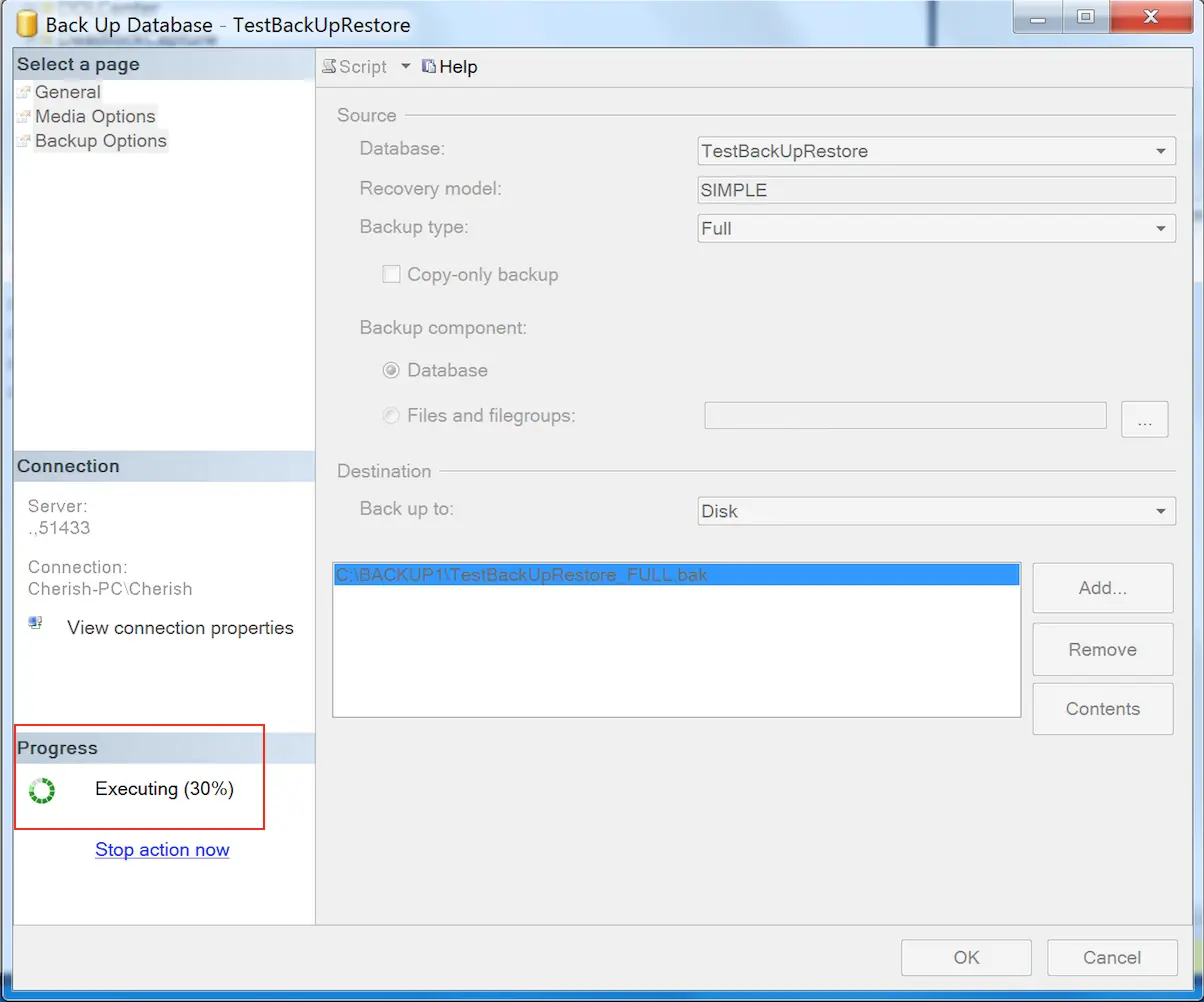Open the General page
The image size is (1204, 1002).
[68, 92]
